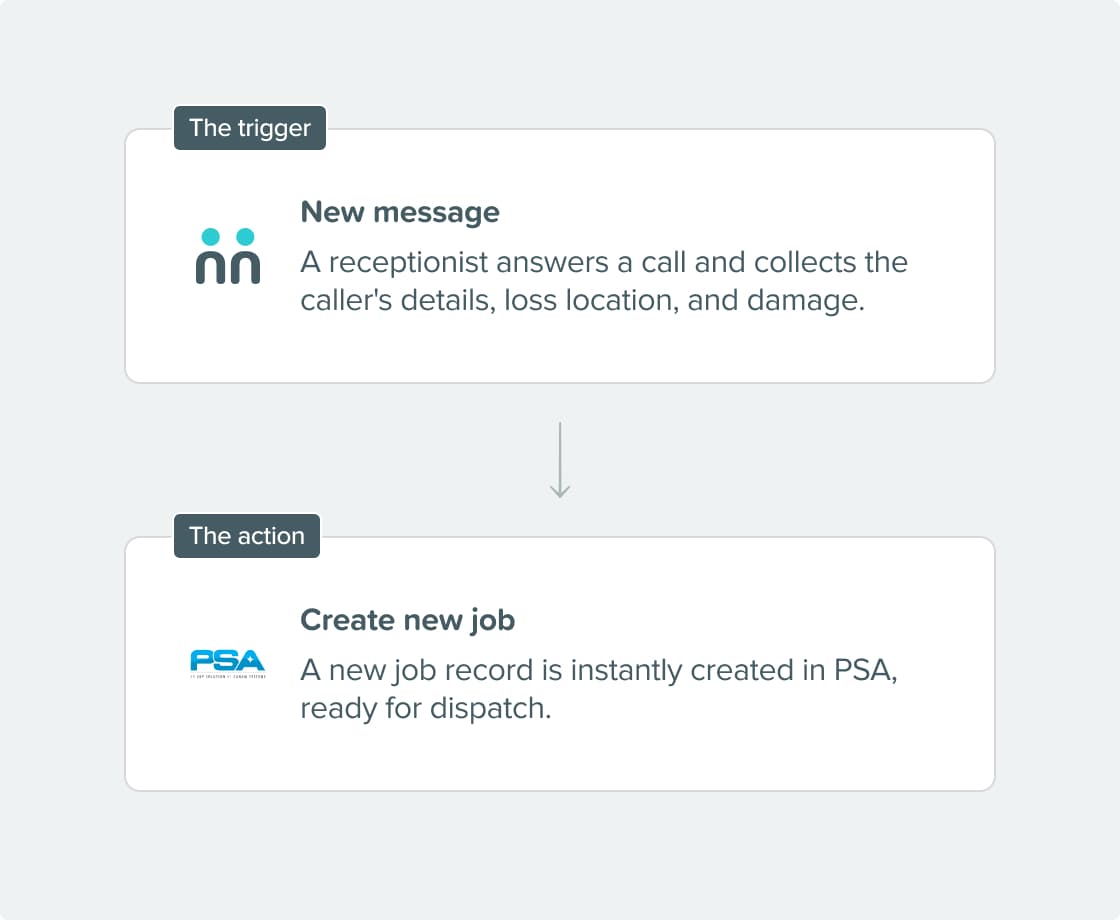Click the blue PSA logo
The width and height of the screenshot is (1120, 920).
click(228, 660)
